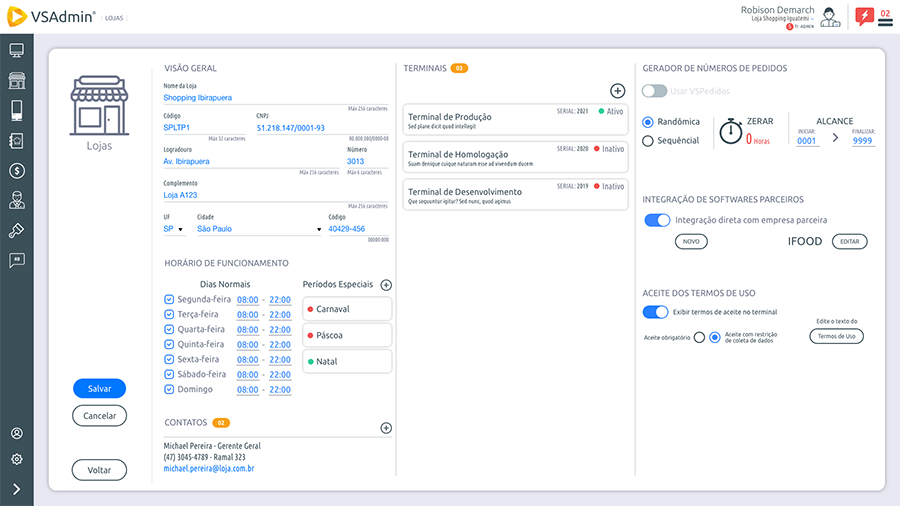Uncheck the Segunda-feira checkbox

[x=169, y=300]
